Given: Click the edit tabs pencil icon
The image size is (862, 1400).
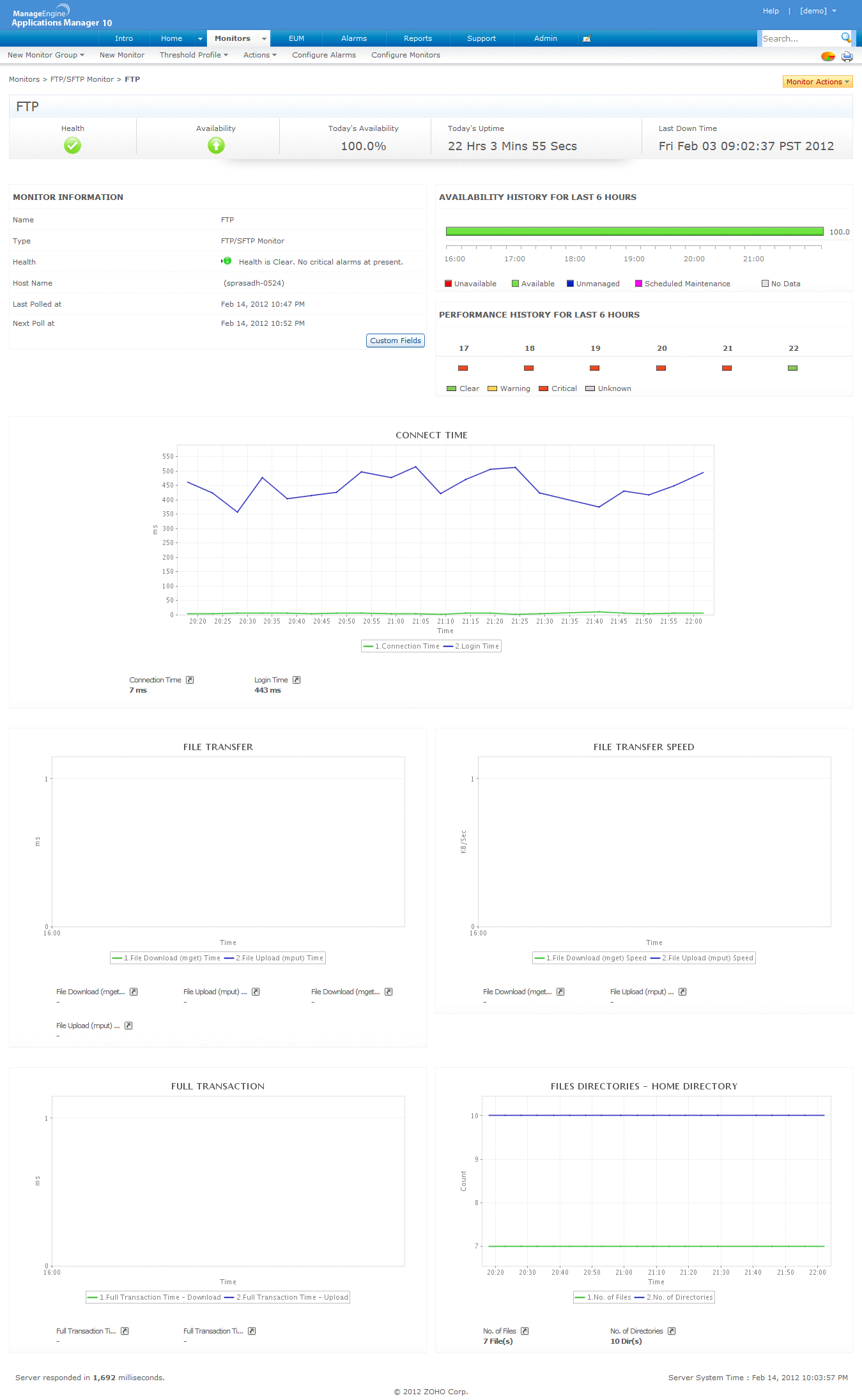Looking at the screenshot, I should [587, 38].
